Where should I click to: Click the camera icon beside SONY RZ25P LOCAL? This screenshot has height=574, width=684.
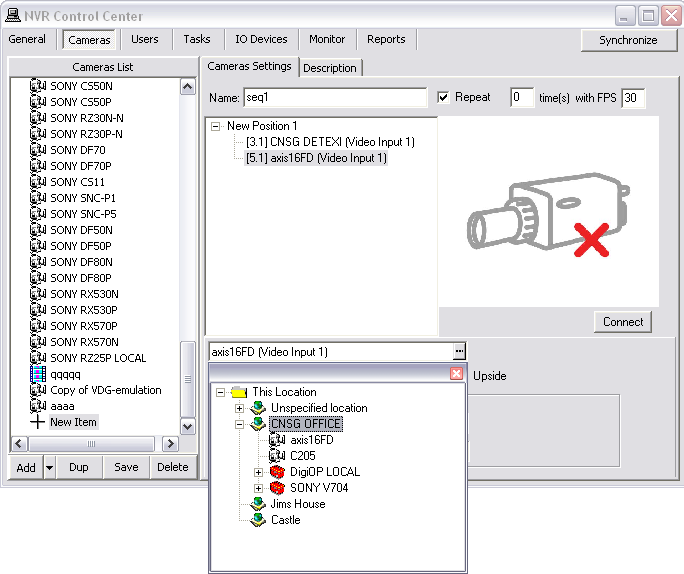click(38, 358)
